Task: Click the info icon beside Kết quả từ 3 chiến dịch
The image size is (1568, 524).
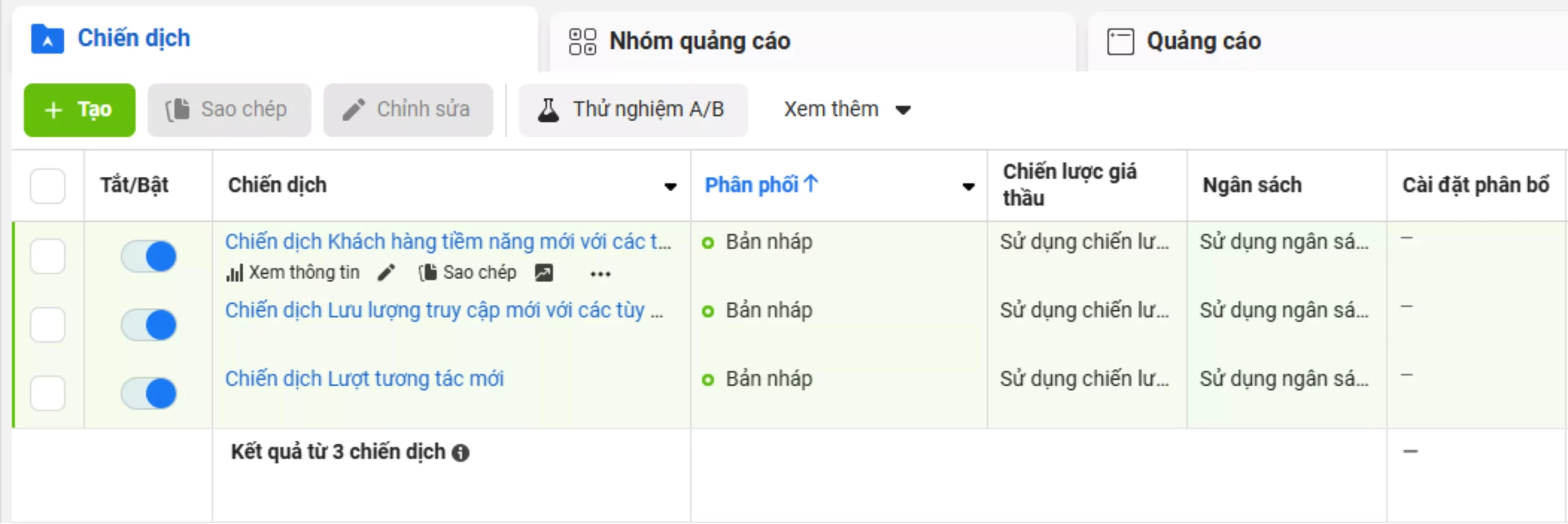Action: click(461, 453)
